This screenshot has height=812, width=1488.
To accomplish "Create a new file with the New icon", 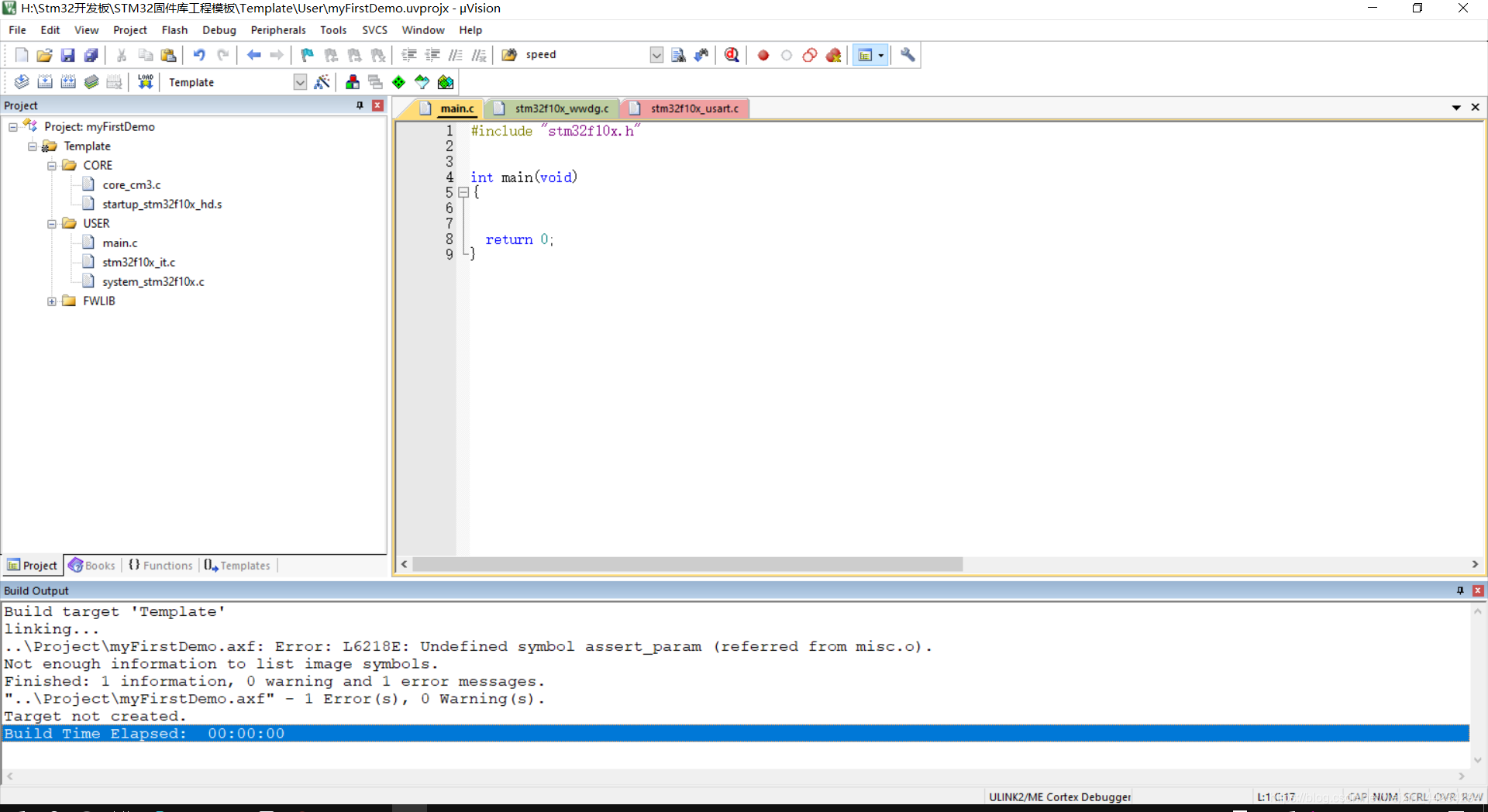I will pos(22,55).
